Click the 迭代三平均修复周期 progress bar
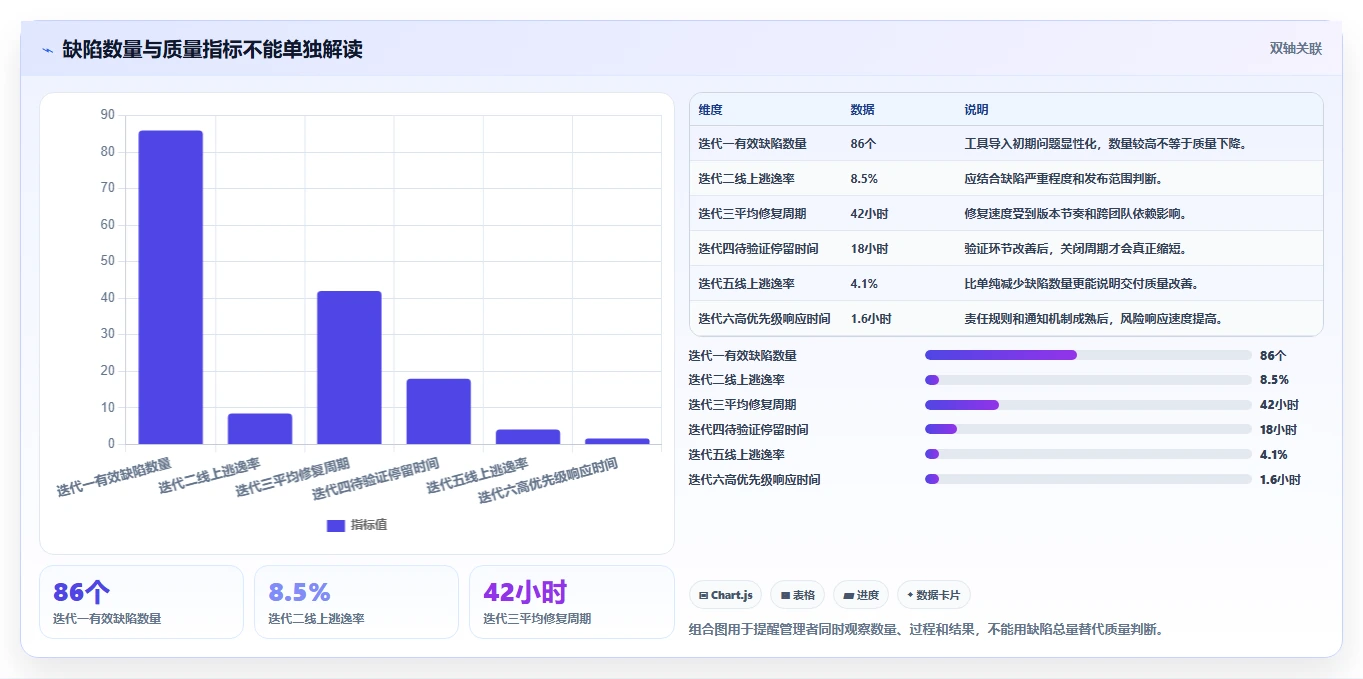1363x679 pixels. tap(1088, 405)
